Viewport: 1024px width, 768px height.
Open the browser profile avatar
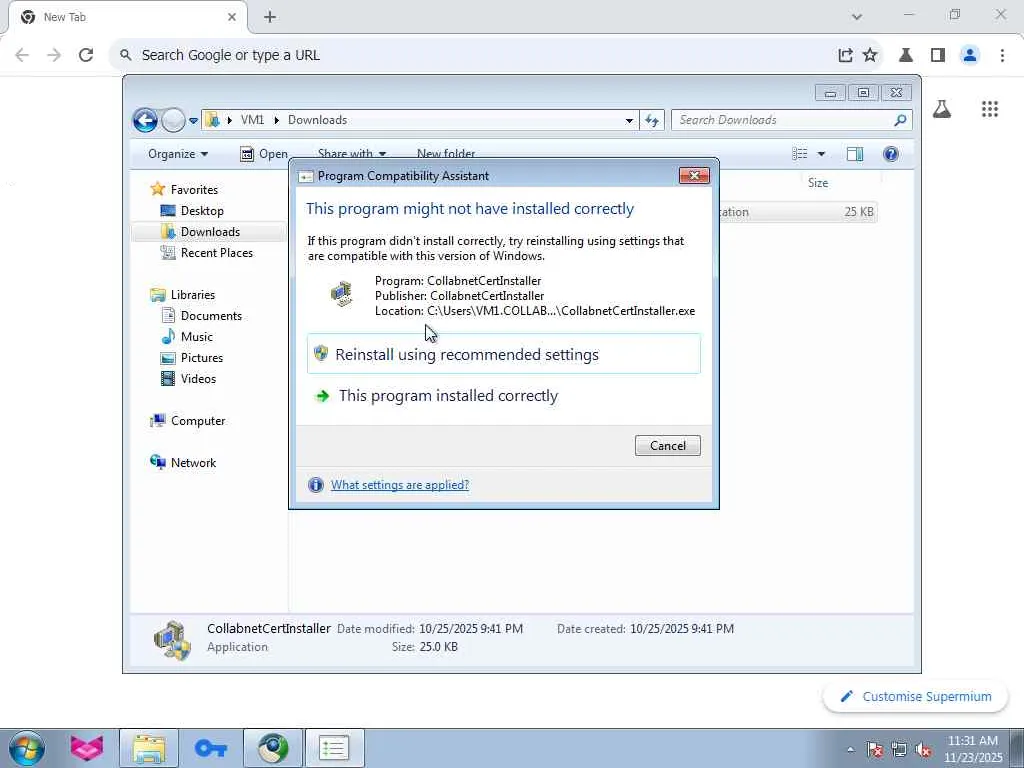[970, 55]
